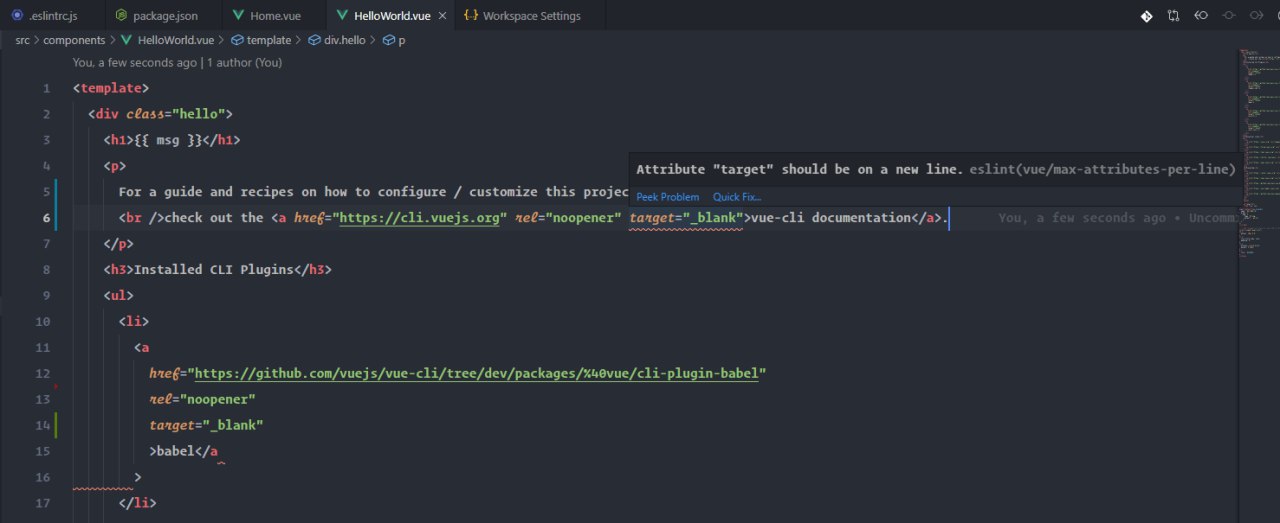Click the opening <p> tag on line 4
Screen dimensions: 1280x523
(115, 166)
